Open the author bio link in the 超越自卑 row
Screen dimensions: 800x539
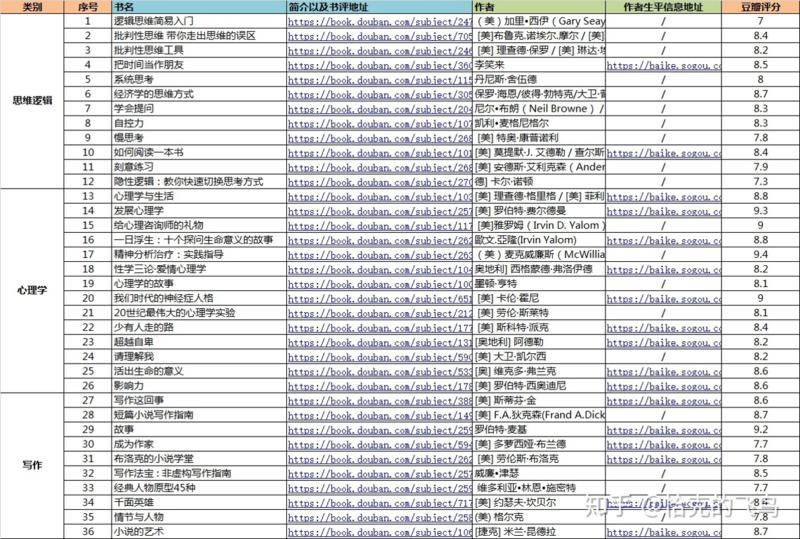click(664, 342)
